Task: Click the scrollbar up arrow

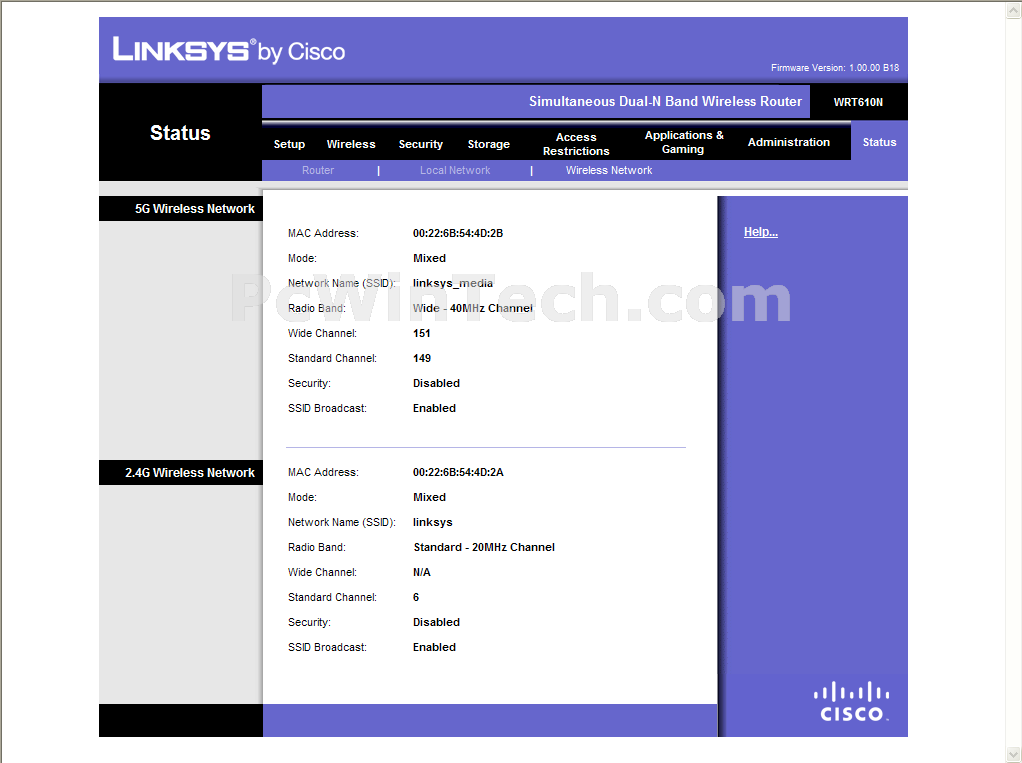Action: click(1014, 9)
